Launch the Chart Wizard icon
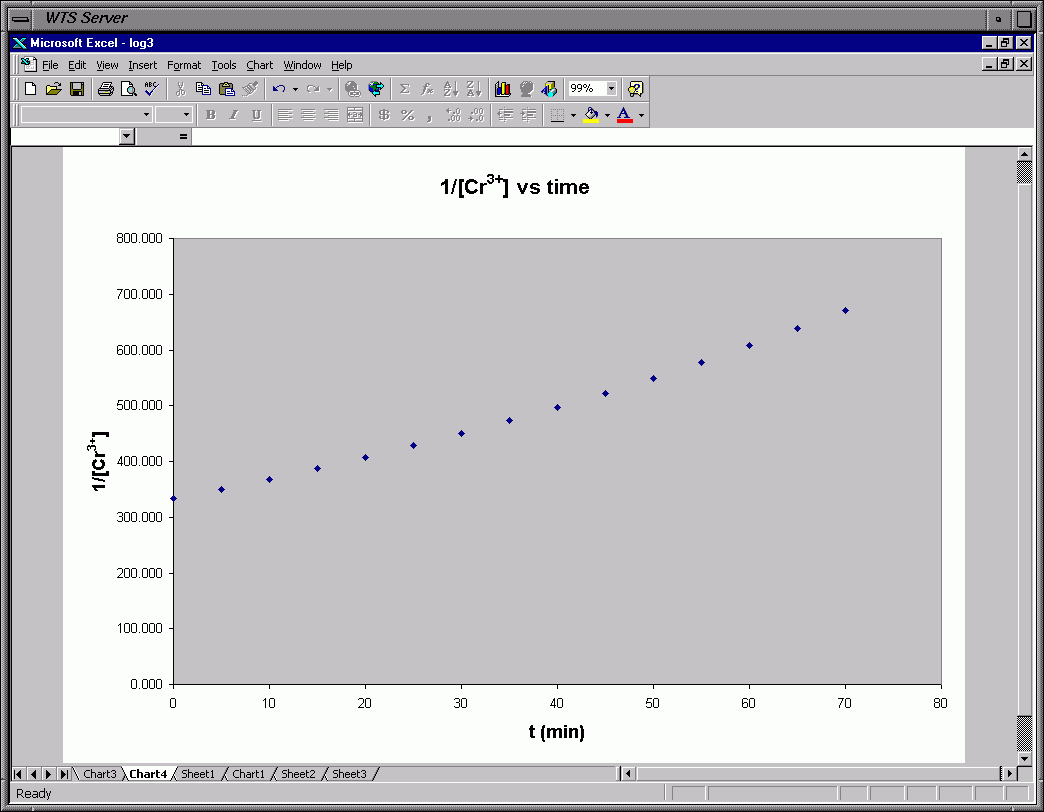Image resolution: width=1044 pixels, height=812 pixels. pyautogui.click(x=503, y=89)
